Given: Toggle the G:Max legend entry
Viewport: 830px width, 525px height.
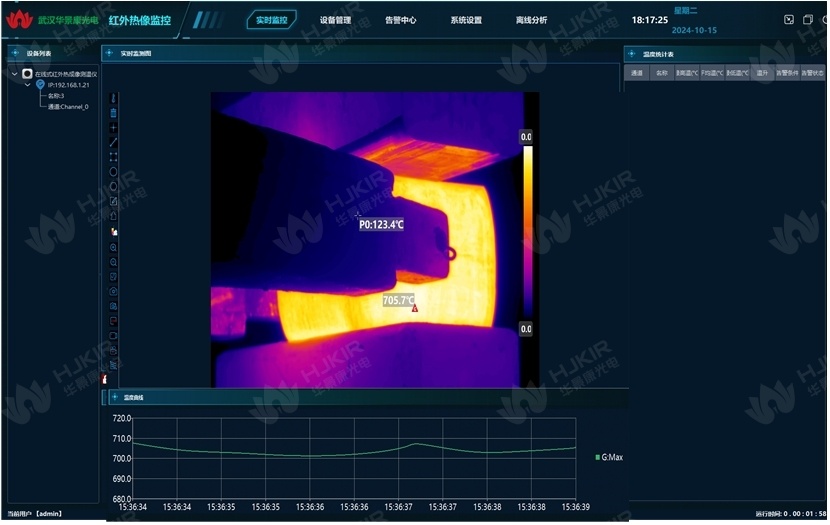Looking at the screenshot, I should coord(609,457).
